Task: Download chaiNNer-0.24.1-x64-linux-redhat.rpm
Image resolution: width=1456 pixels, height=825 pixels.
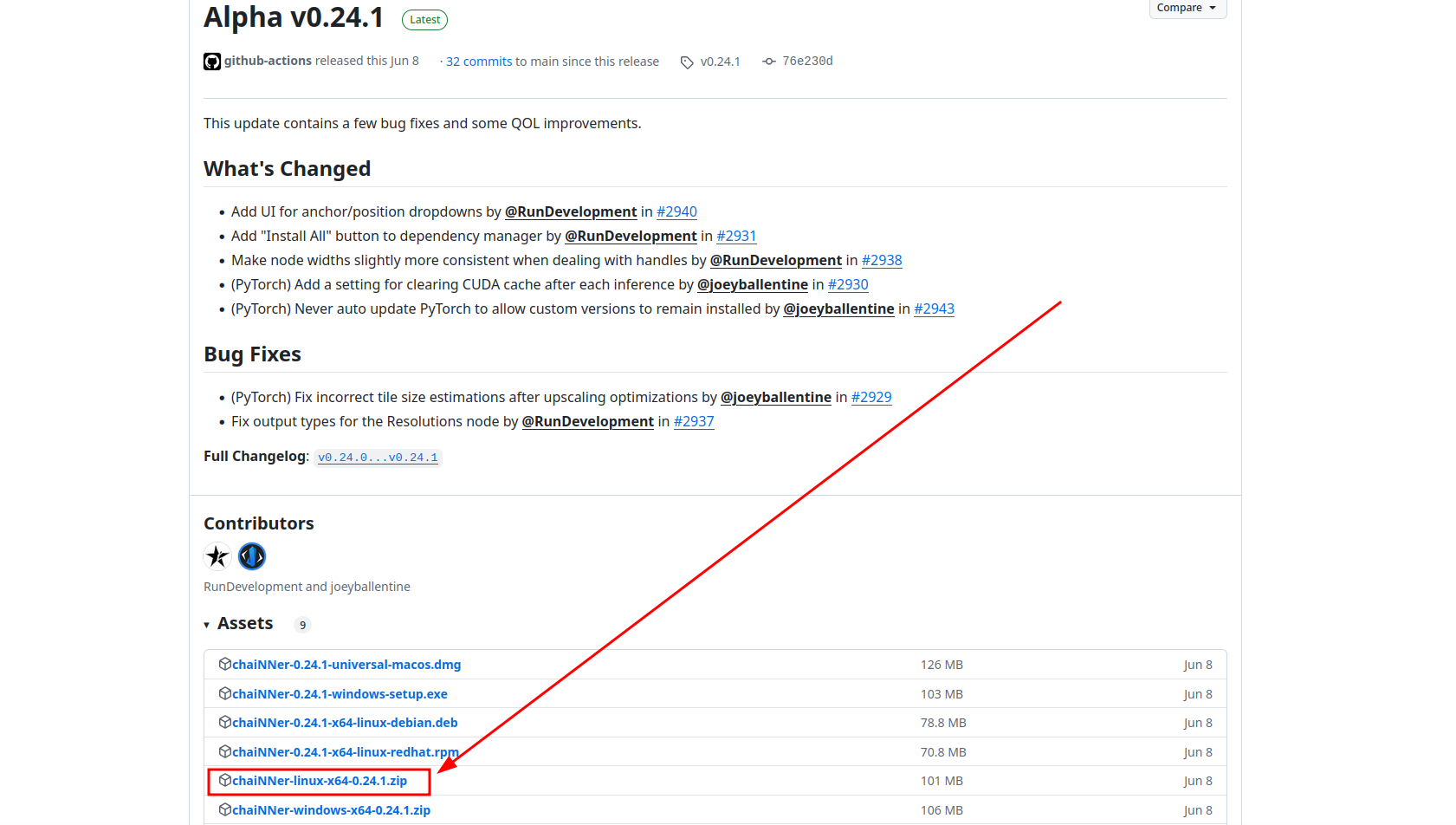Action: [346, 752]
